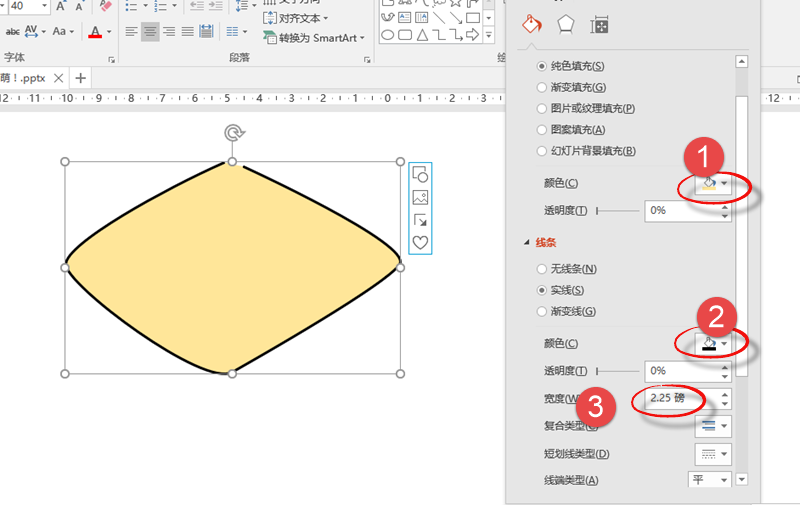Click the 宽度 2.25 磅 width field
This screenshot has width=800, height=505.
tap(688, 398)
